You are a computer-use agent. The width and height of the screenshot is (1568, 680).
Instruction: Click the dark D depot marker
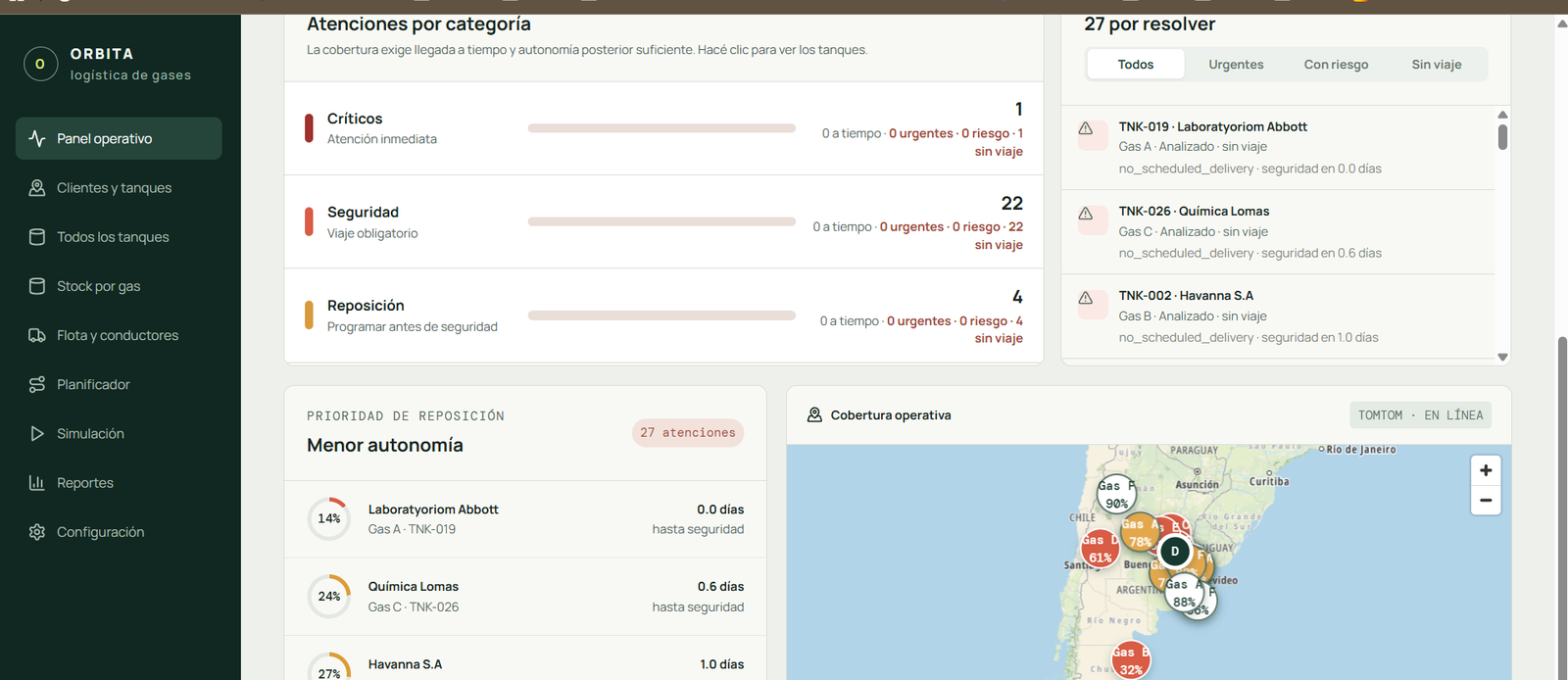[1175, 552]
